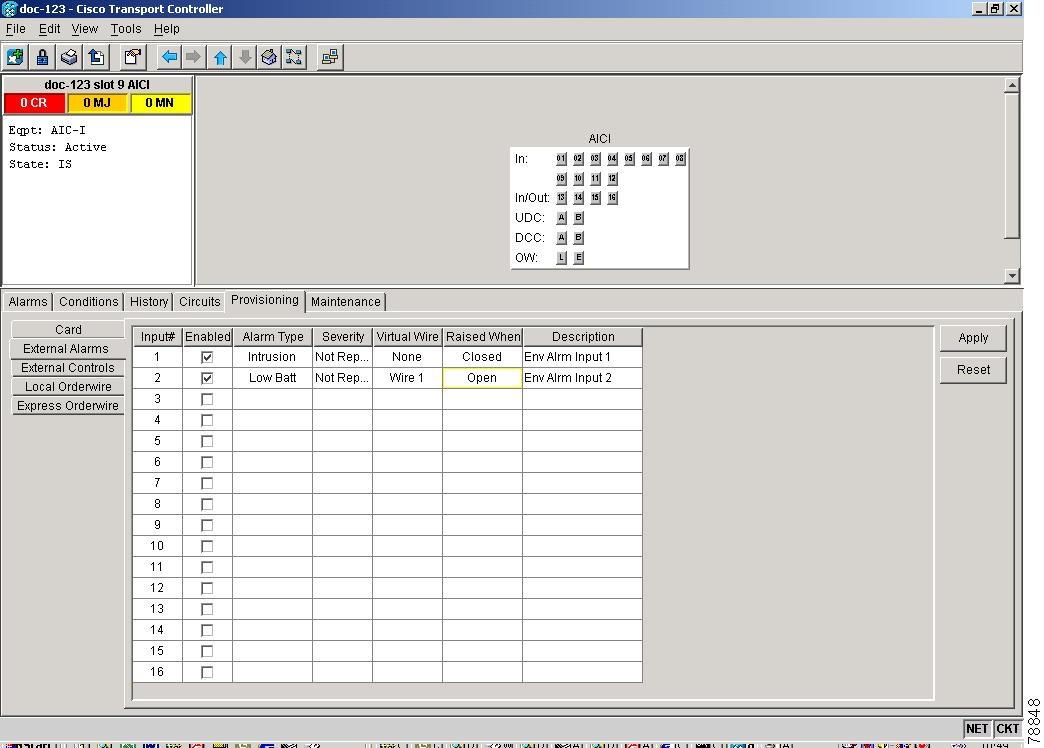Uncheck Enabled for input 1

click(207, 357)
